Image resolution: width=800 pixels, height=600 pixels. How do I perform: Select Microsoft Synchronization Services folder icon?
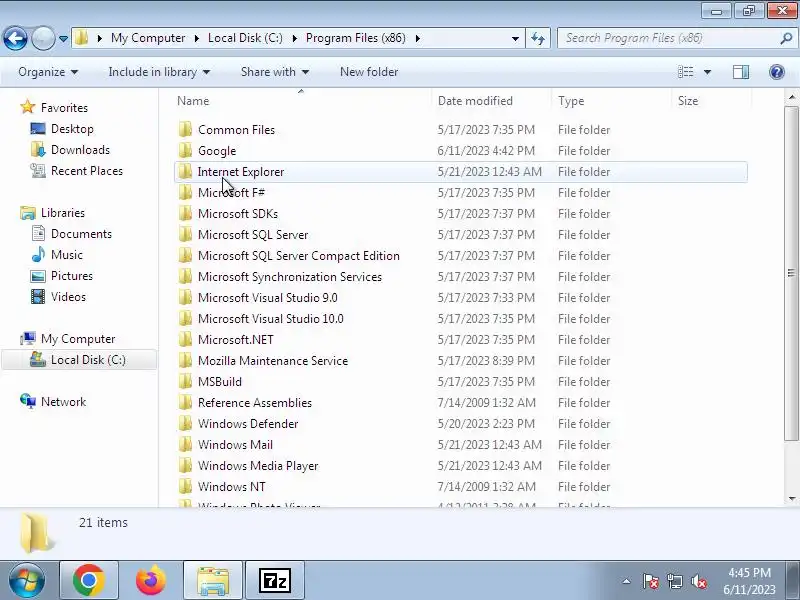(x=185, y=276)
